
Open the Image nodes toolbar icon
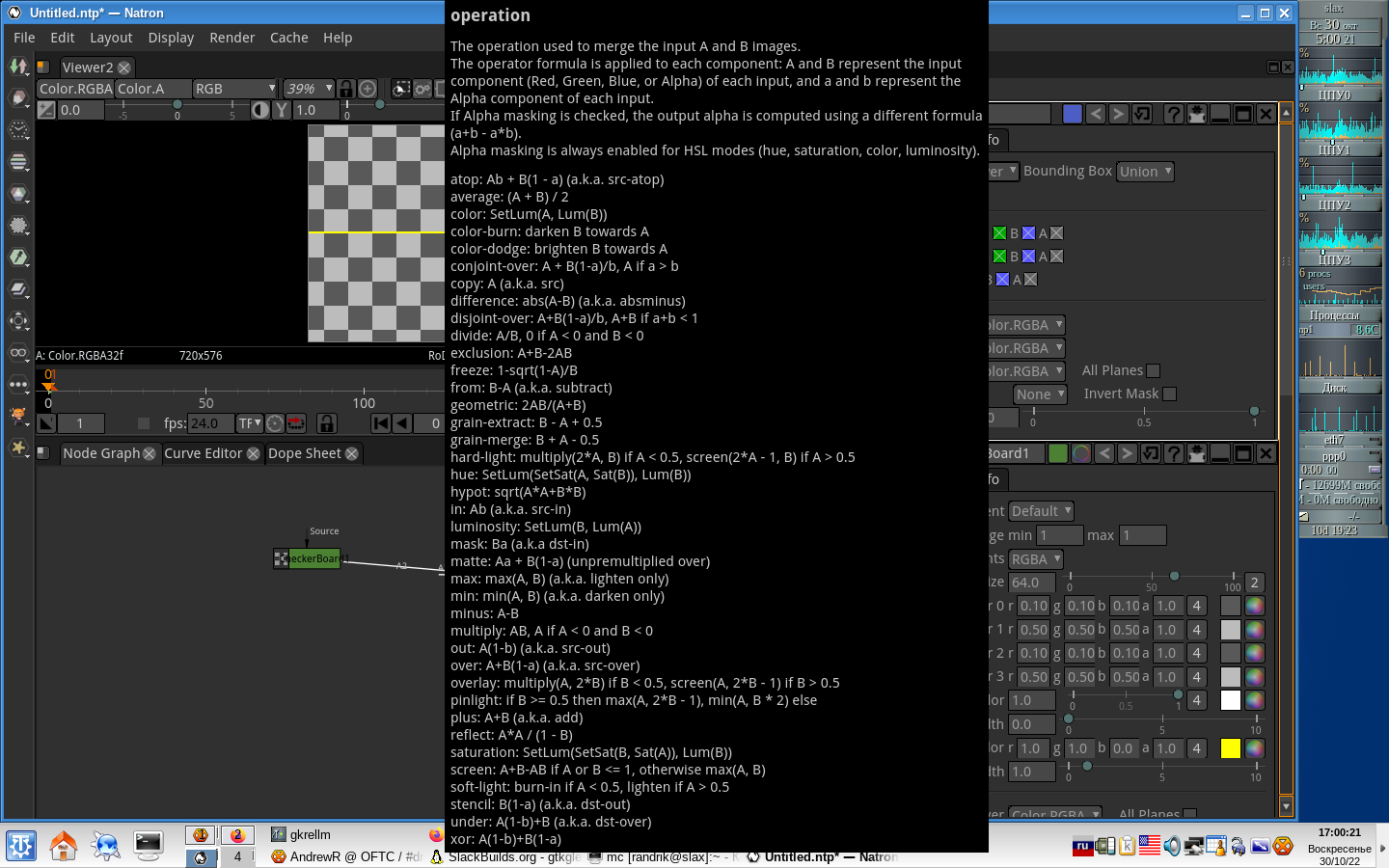[x=18, y=67]
